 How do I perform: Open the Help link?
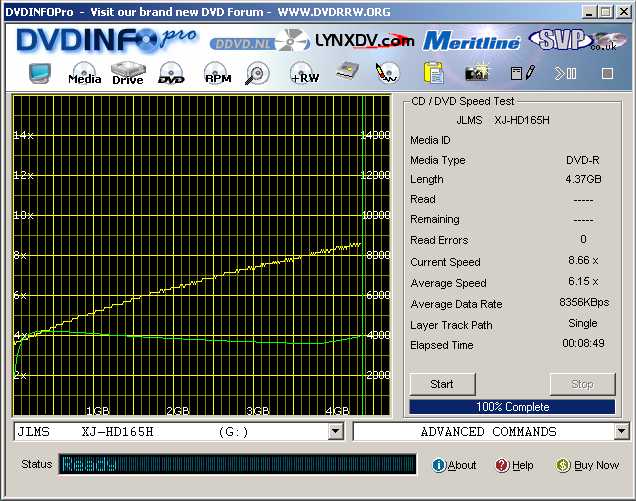515,465
